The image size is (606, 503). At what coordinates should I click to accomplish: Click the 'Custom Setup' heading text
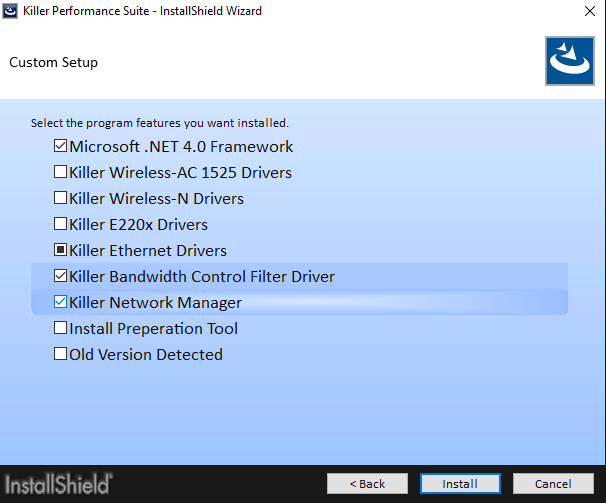53,62
